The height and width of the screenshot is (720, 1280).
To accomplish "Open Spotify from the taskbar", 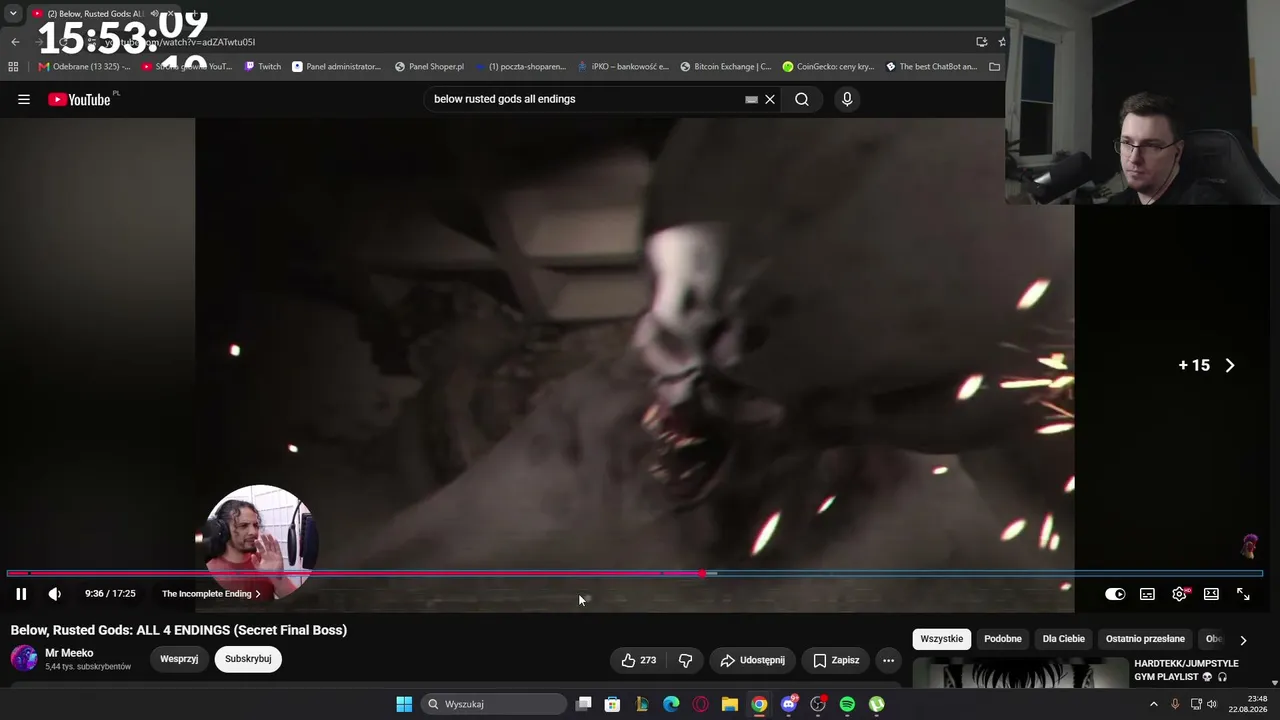I will click(x=847, y=704).
